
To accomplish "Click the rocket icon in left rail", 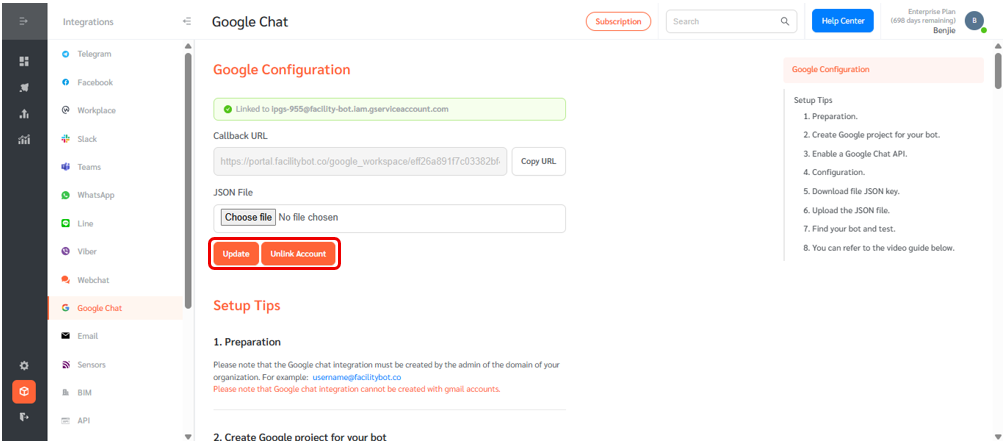I will 24,88.
